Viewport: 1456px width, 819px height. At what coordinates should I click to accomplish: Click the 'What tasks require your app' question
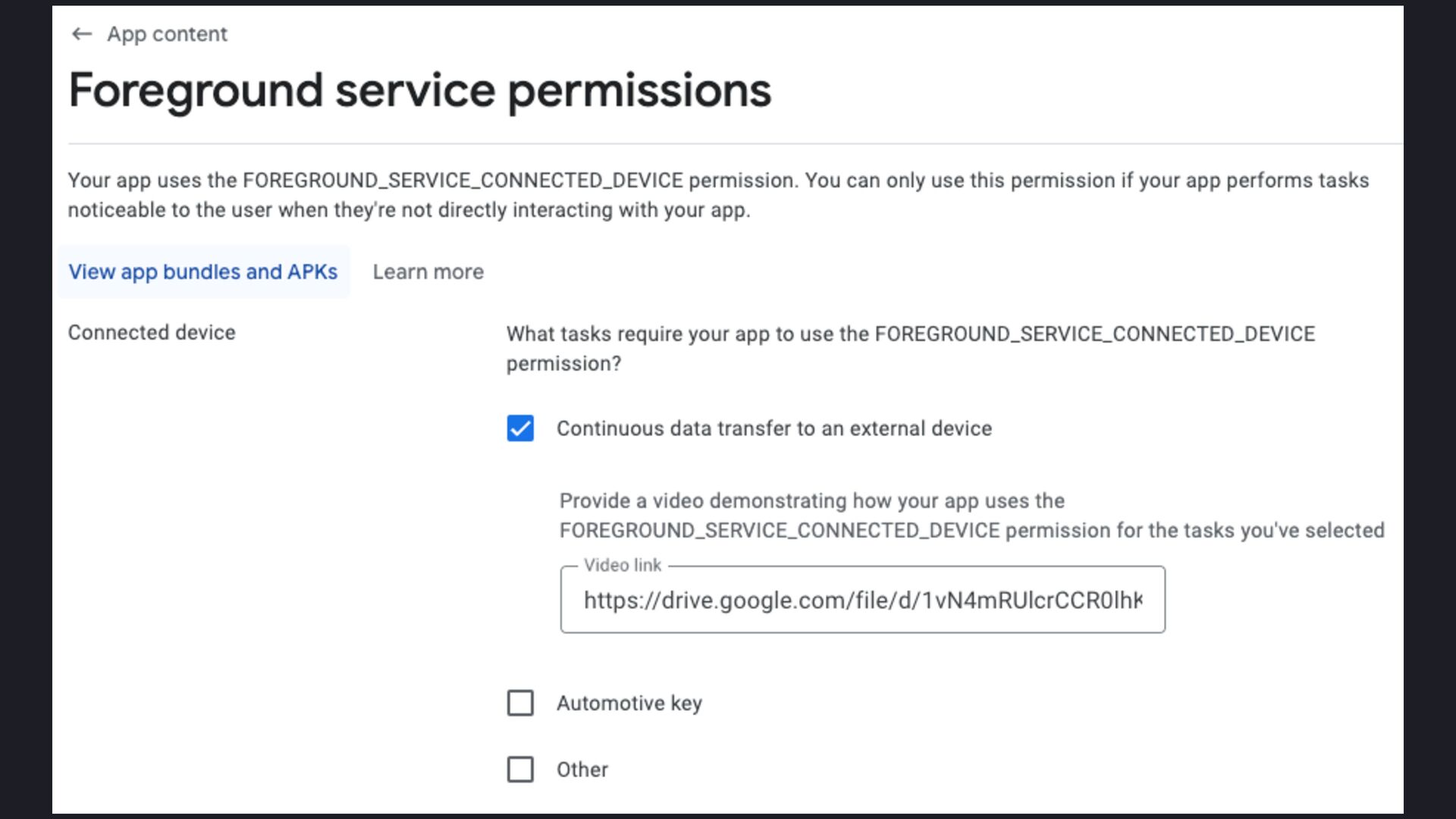click(910, 334)
